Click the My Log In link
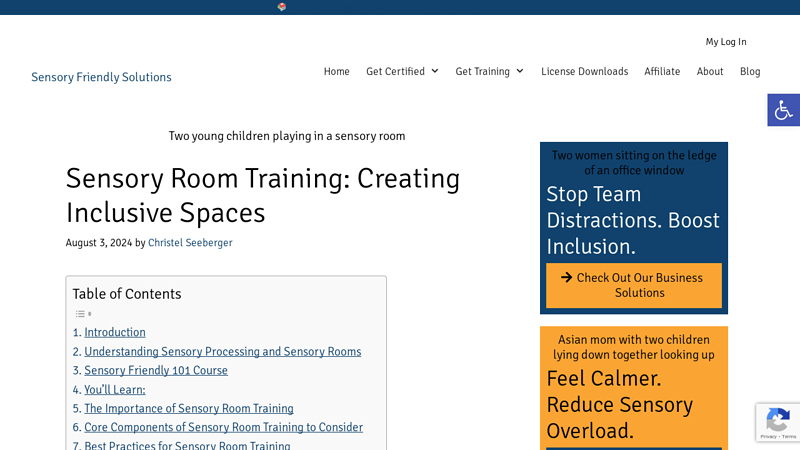 (x=726, y=42)
